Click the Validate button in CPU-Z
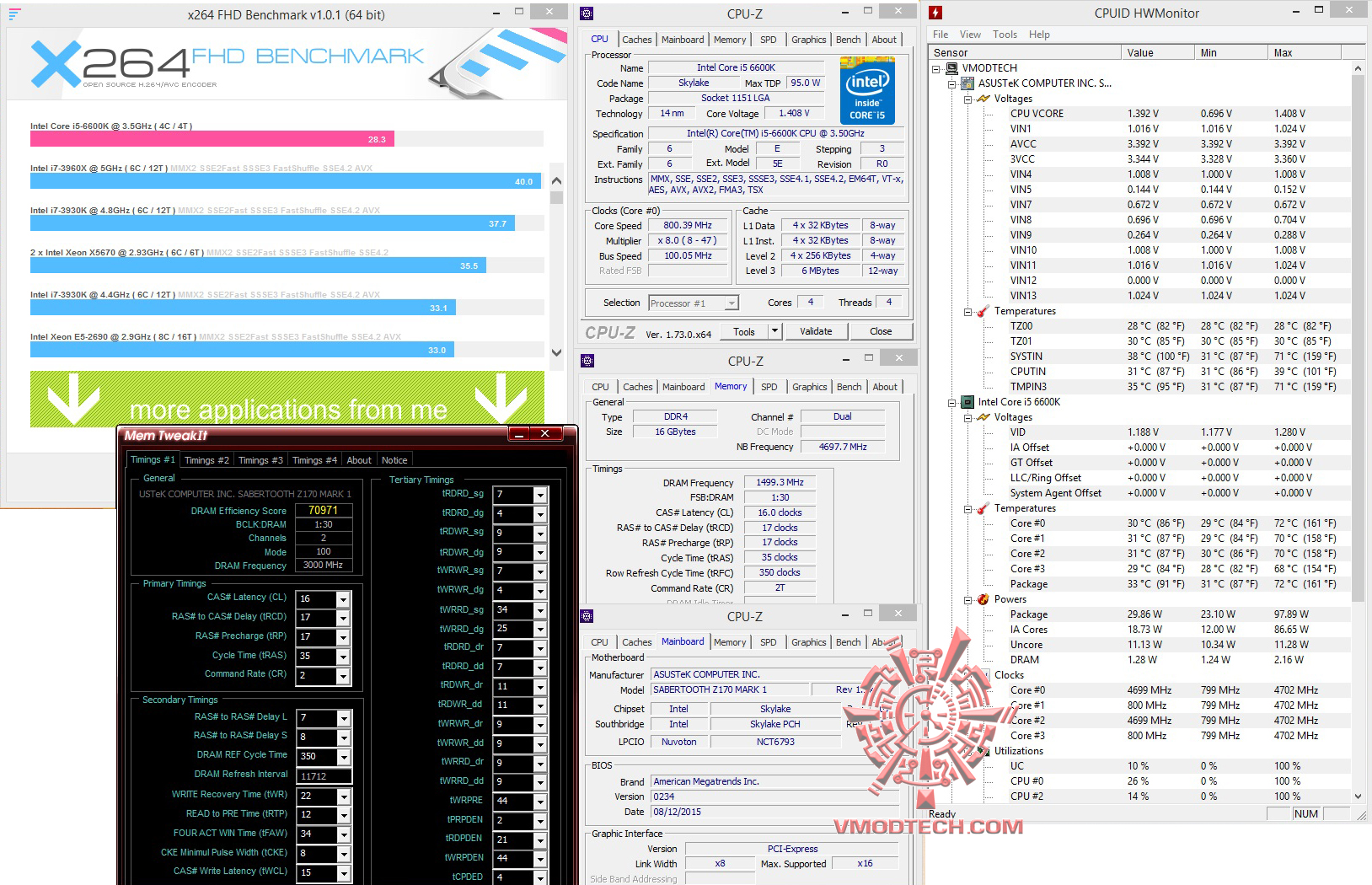Viewport: 1372px width, 885px height. click(x=816, y=331)
